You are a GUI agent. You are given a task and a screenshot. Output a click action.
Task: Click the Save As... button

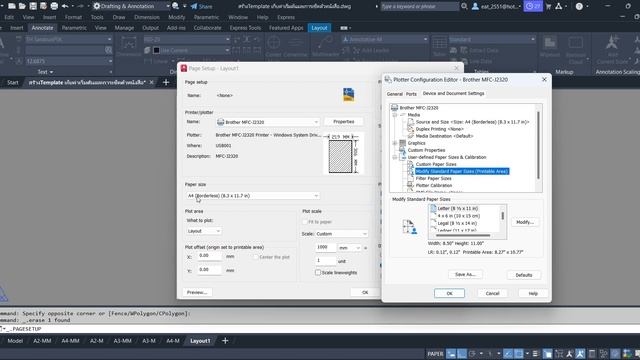pyautogui.click(x=465, y=275)
